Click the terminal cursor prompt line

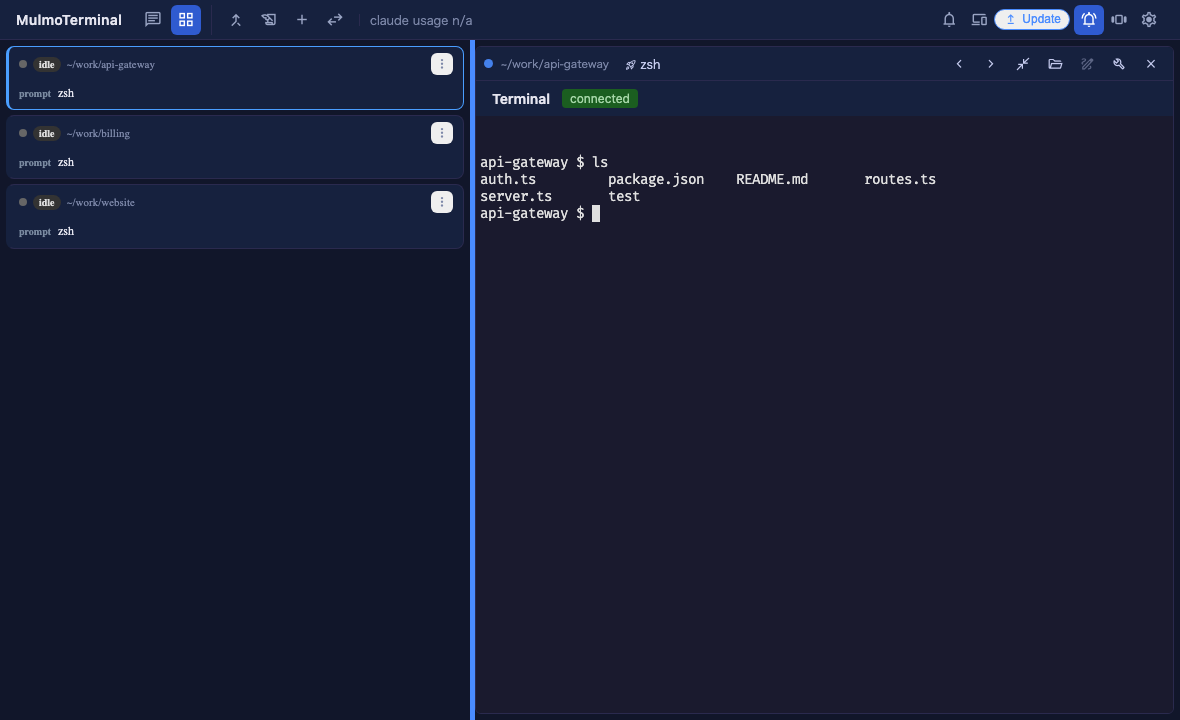click(x=540, y=214)
